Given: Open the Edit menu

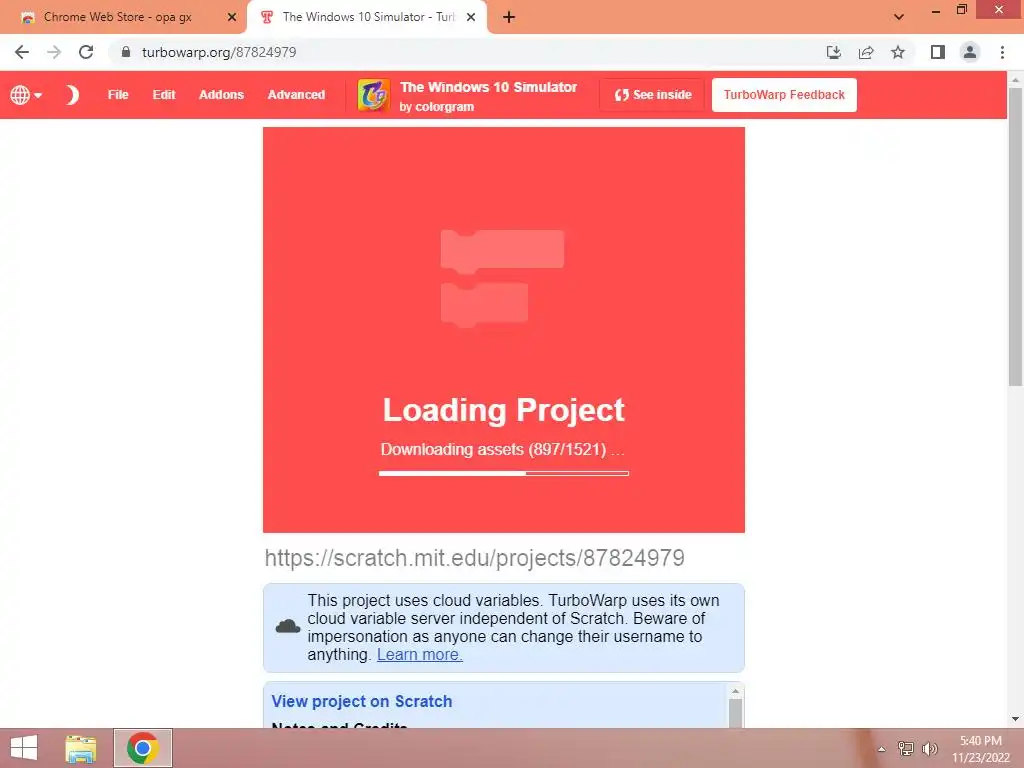Looking at the screenshot, I should click(x=164, y=95).
